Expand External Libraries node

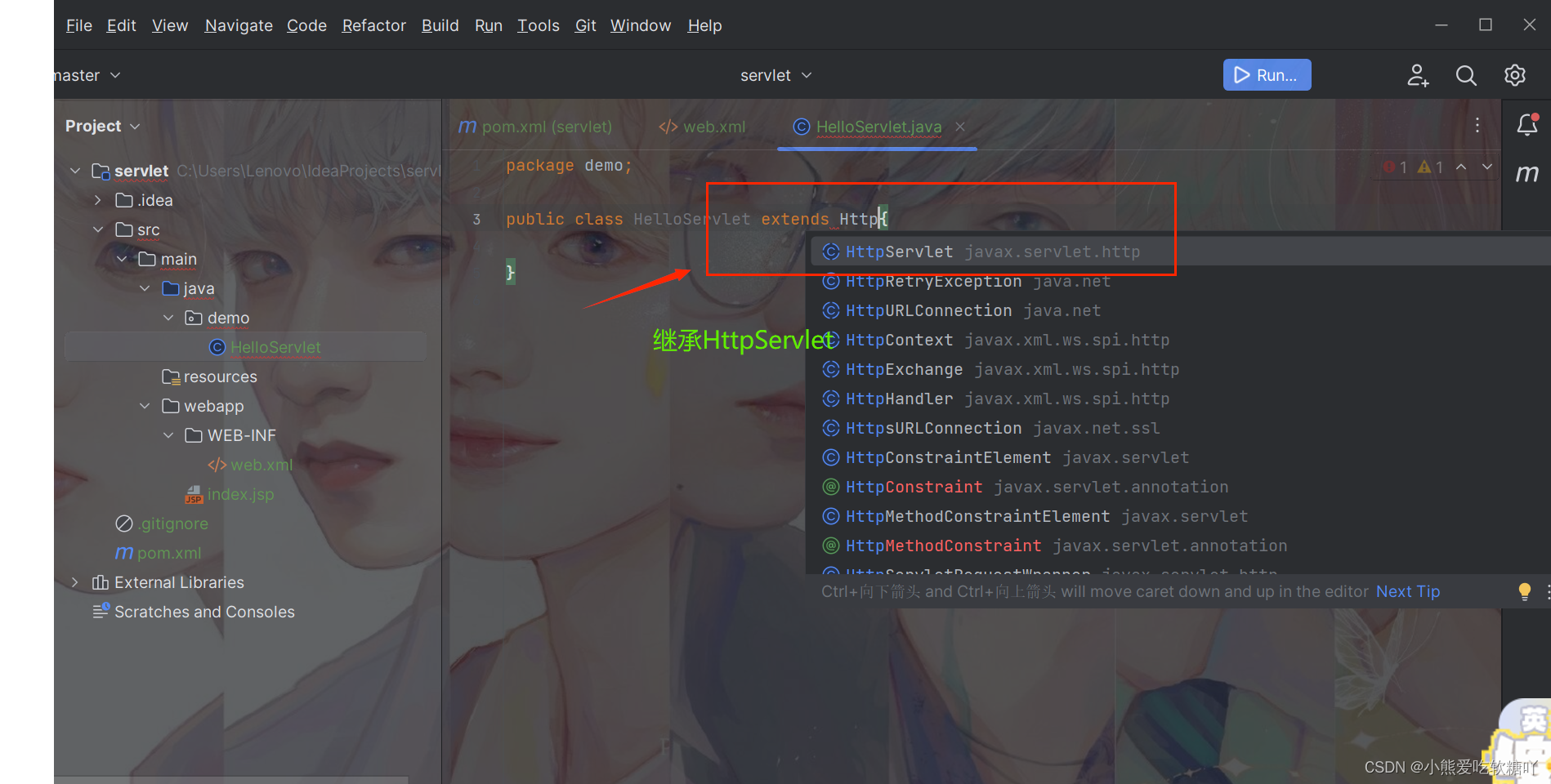(x=75, y=582)
